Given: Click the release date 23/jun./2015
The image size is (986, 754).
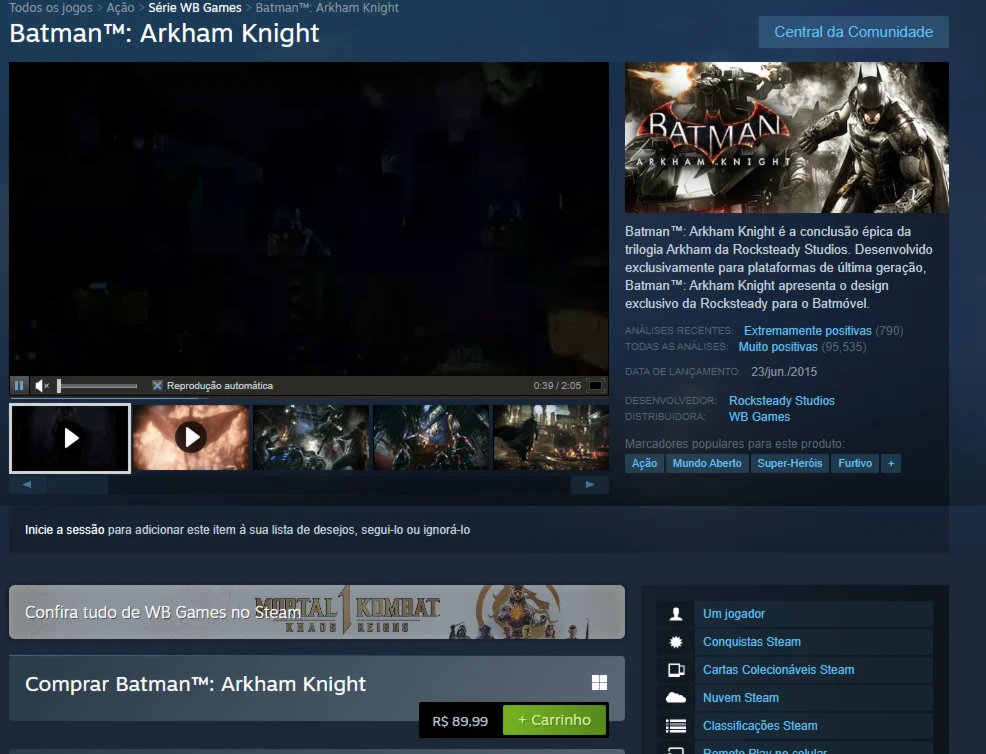Looking at the screenshot, I should pos(784,372).
